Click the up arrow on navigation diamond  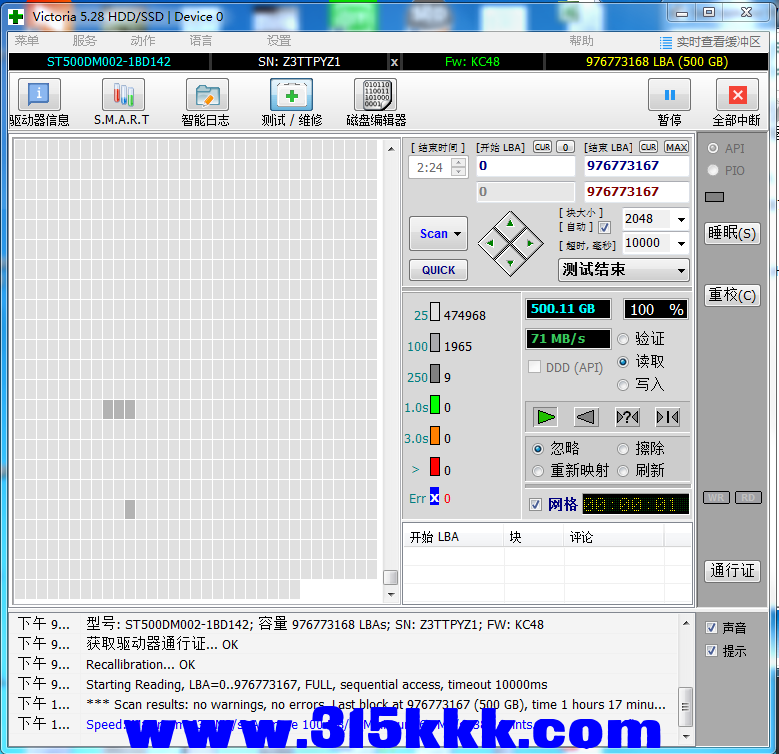point(510,224)
